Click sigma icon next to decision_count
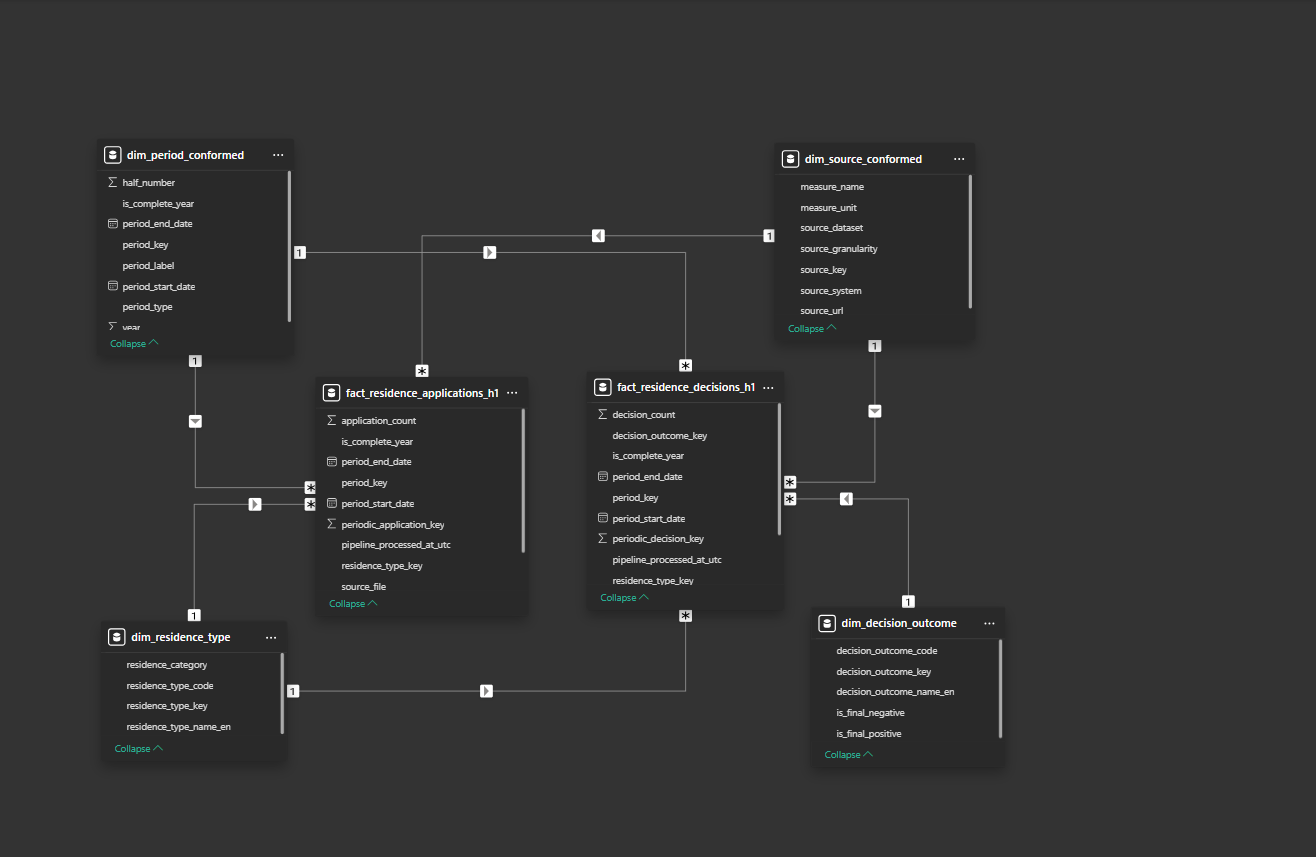The height and width of the screenshot is (857, 1316). pyautogui.click(x=602, y=414)
